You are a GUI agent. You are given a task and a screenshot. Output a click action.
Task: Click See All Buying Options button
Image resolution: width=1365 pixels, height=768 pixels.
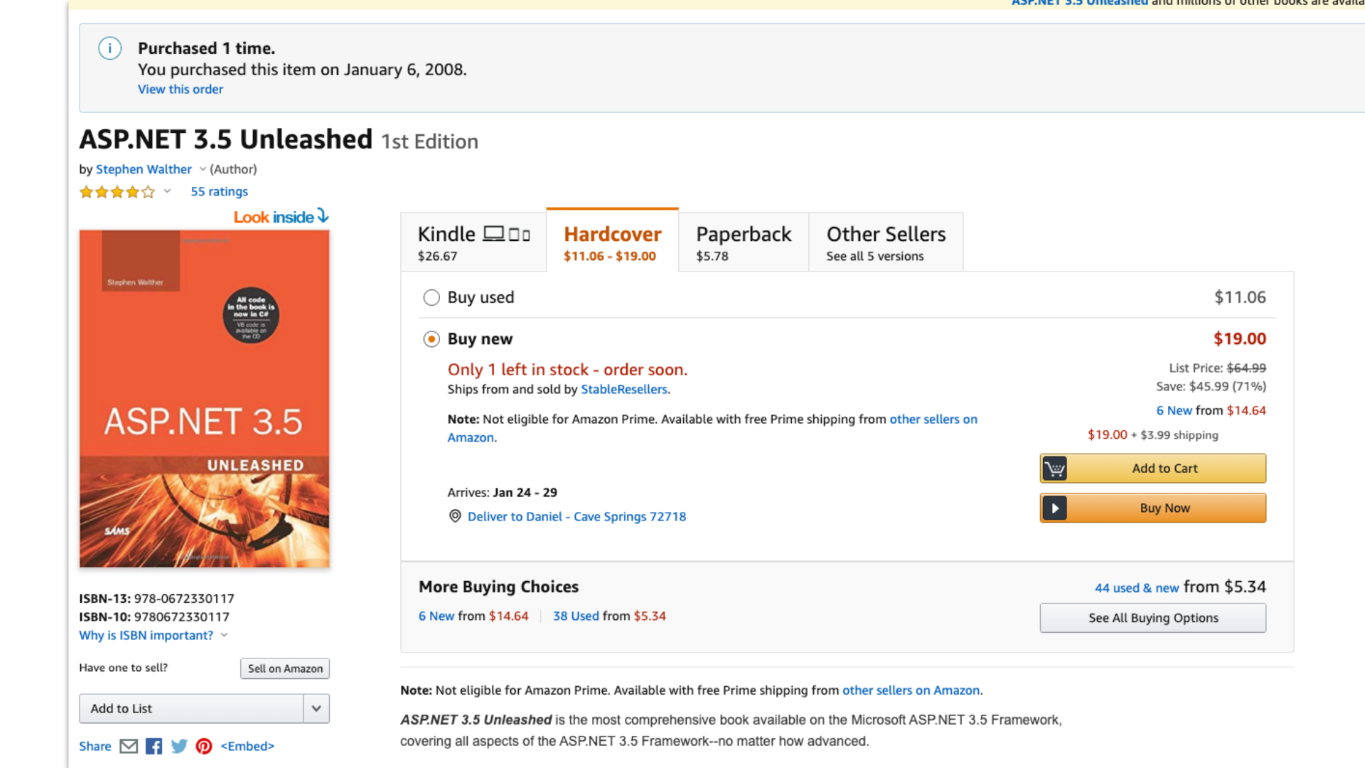coord(1153,618)
